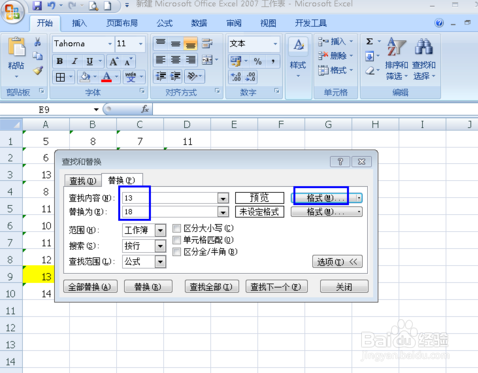This screenshot has height=373, width=478.
Task: Apply comma style format
Action: click(273, 61)
